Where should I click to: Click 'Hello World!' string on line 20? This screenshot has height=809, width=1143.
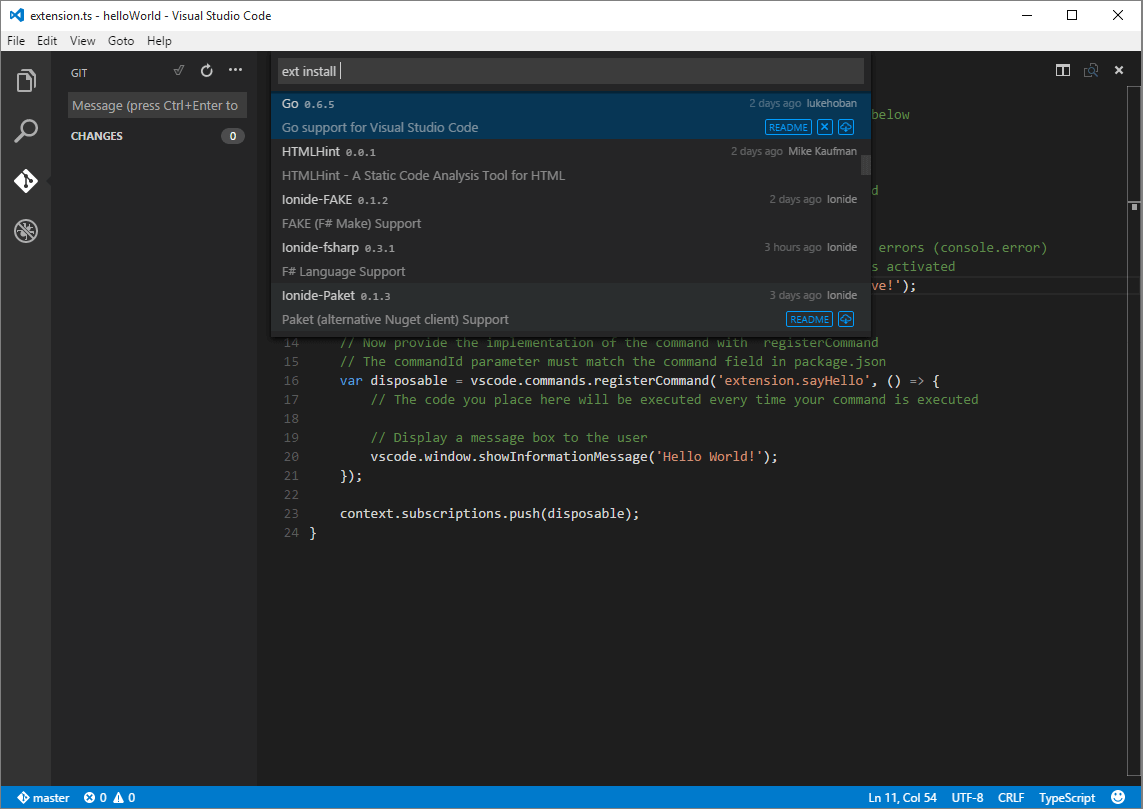pyautogui.click(x=709, y=456)
